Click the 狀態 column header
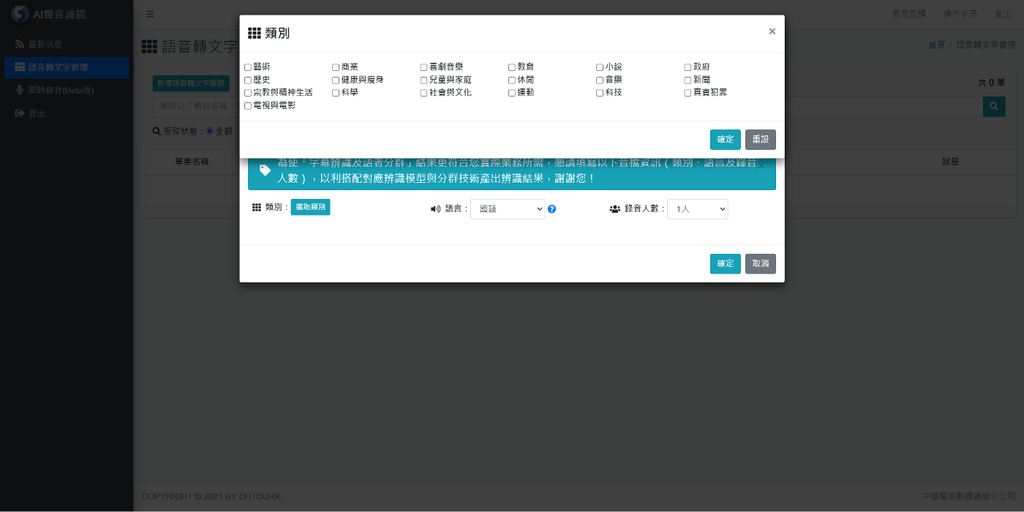The height and width of the screenshot is (512, 1024). tap(950, 161)
